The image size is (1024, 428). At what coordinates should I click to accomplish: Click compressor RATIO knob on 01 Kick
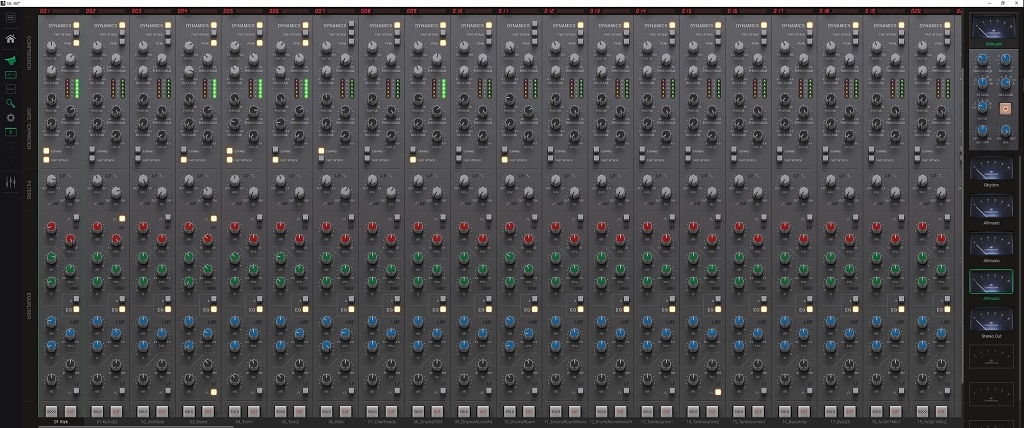point(51,47)
